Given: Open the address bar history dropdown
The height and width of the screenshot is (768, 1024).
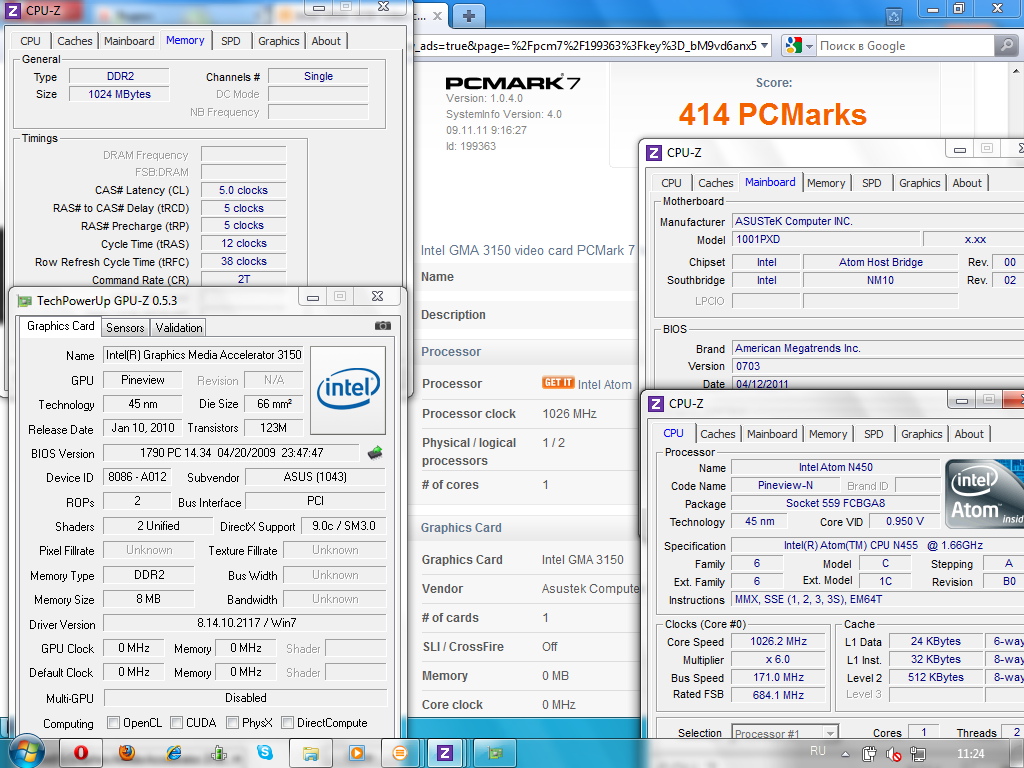Looking at the screenshot, I should pyautogui.click(x=765, y=46).
